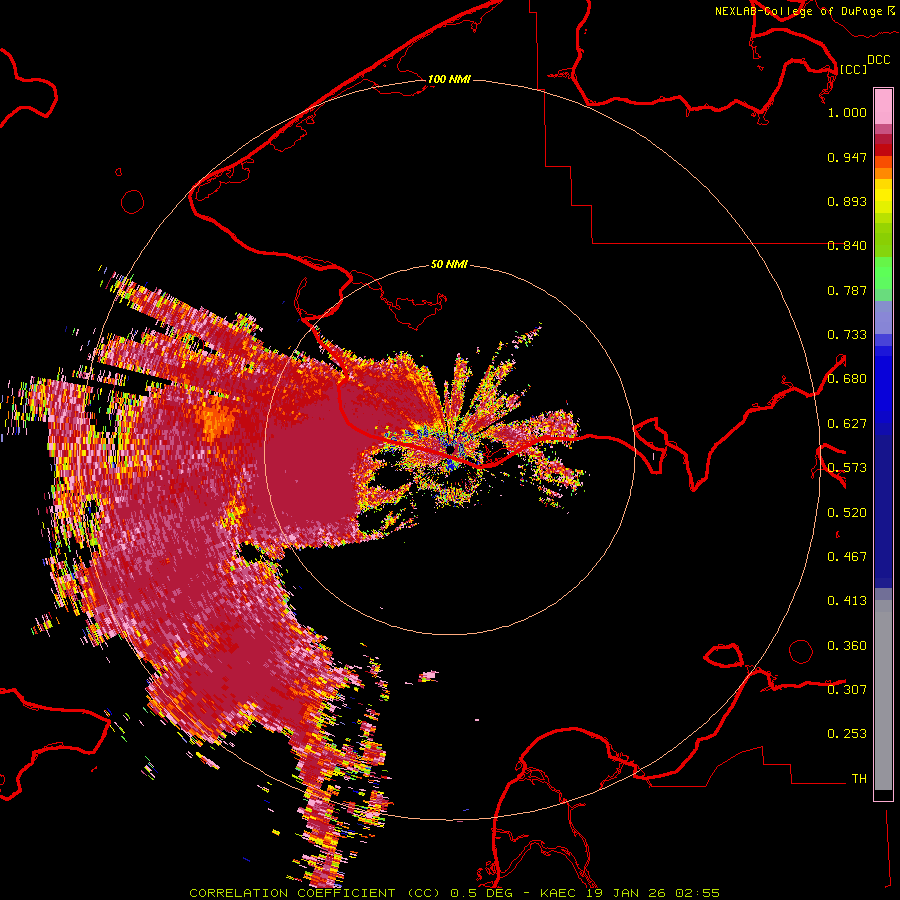Click the 0.733 color scale label
This screenshot has width=900, height=900.
847,335
